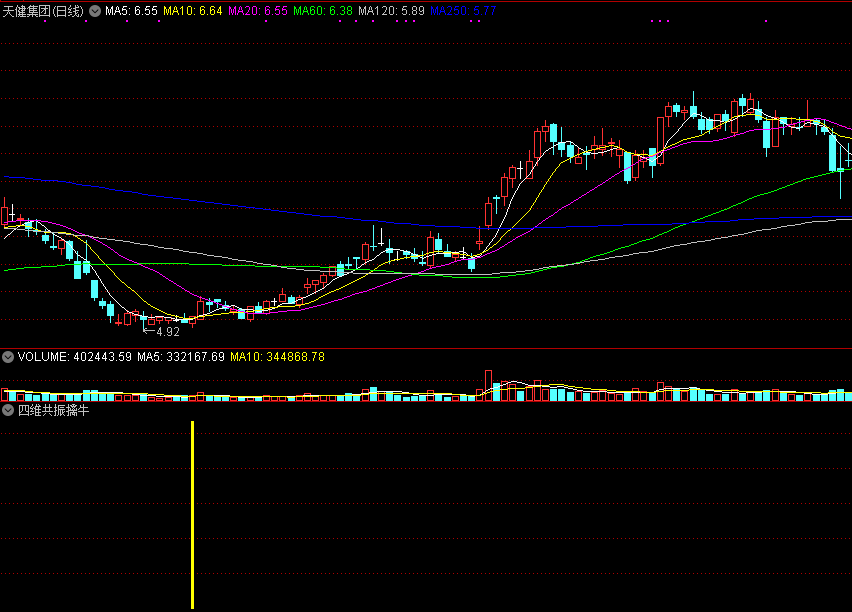Click the blue MA250: 5.77 label

pos(463,11)
